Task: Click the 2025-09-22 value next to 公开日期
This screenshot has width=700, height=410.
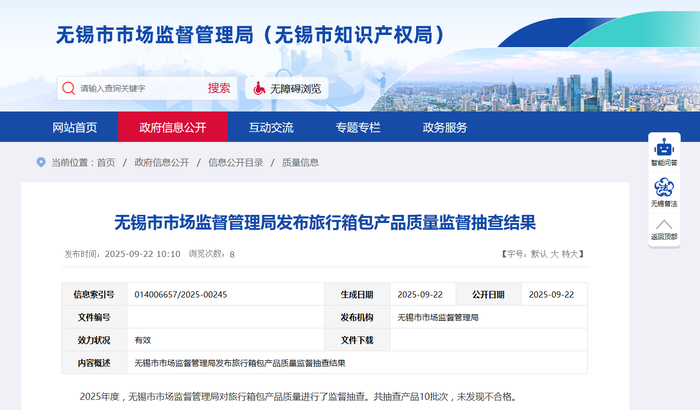Action: click(551, 295)
